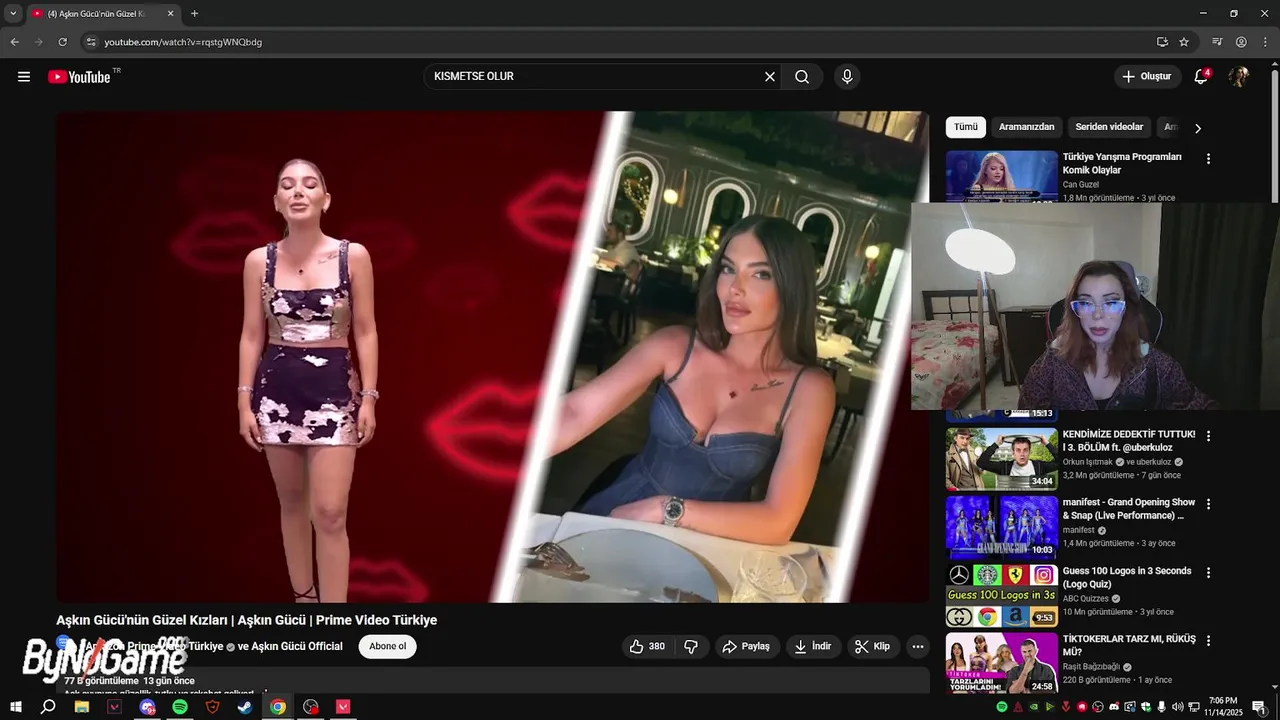Screen dimensions: 1280x720
Task: Open manifest Grand Opening Show thumbnail
Action: click(1002, 527)
